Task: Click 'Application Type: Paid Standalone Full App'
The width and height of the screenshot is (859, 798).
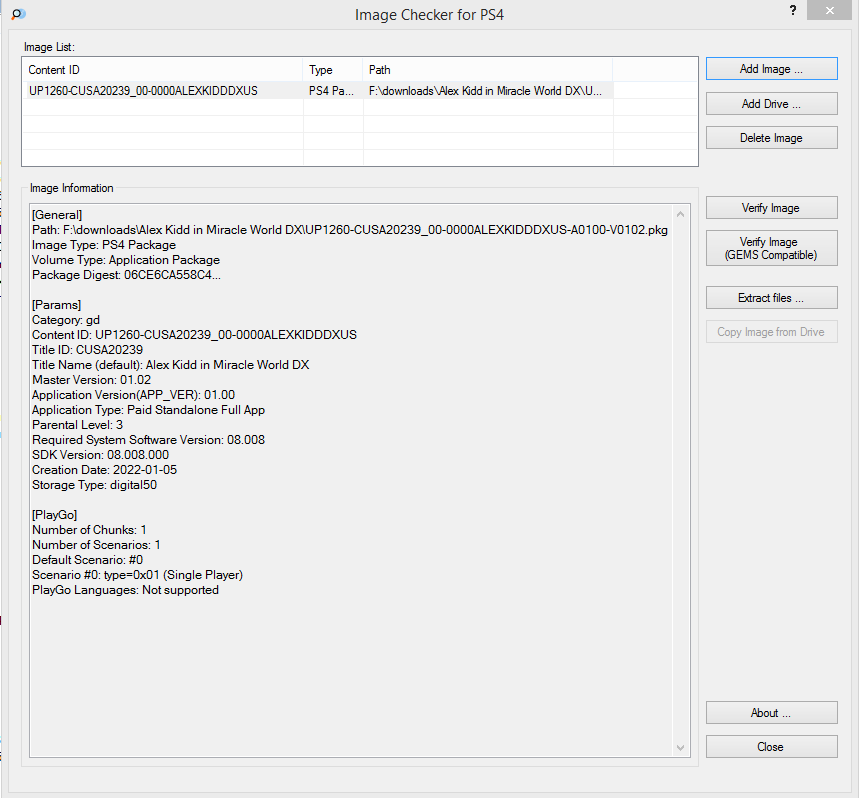Action: point(148,410)
